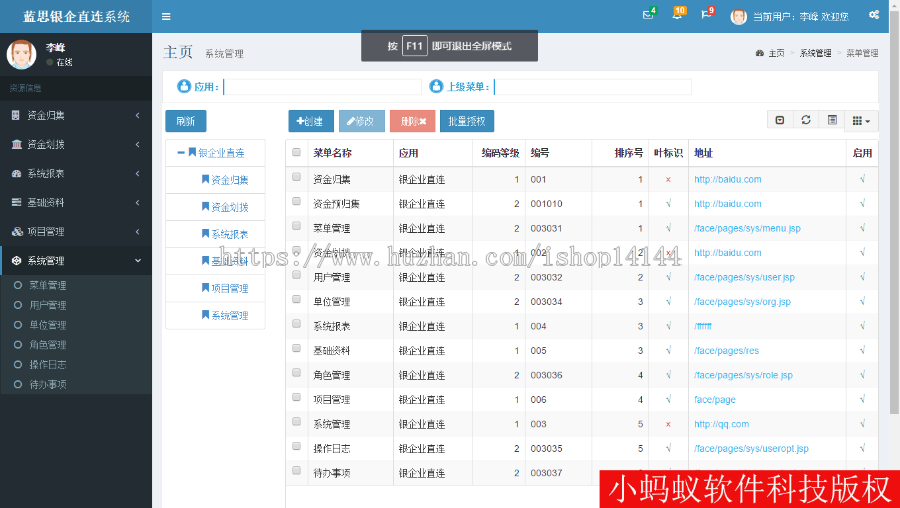Toggle sidebar with hamburger menu icon
900x508 pixels.
coord(166,17)
